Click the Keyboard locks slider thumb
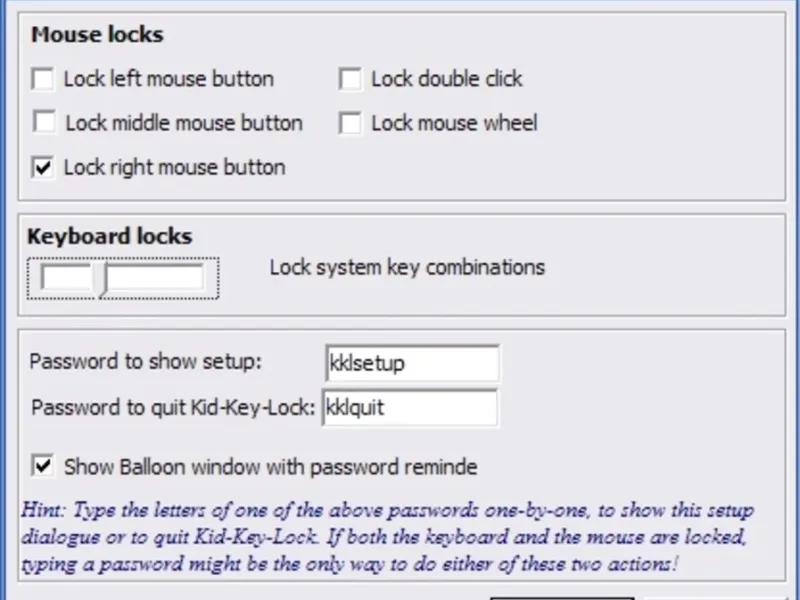800x600 pixels. 99,278
